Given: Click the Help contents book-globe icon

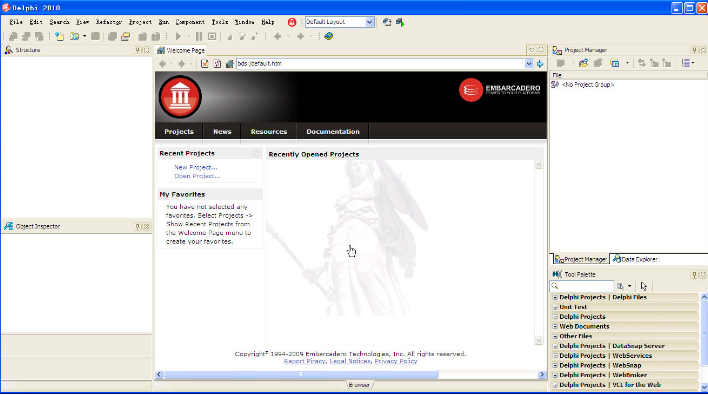Looking at the screenshot, I should pyautogui.click(x=328, y=37).
